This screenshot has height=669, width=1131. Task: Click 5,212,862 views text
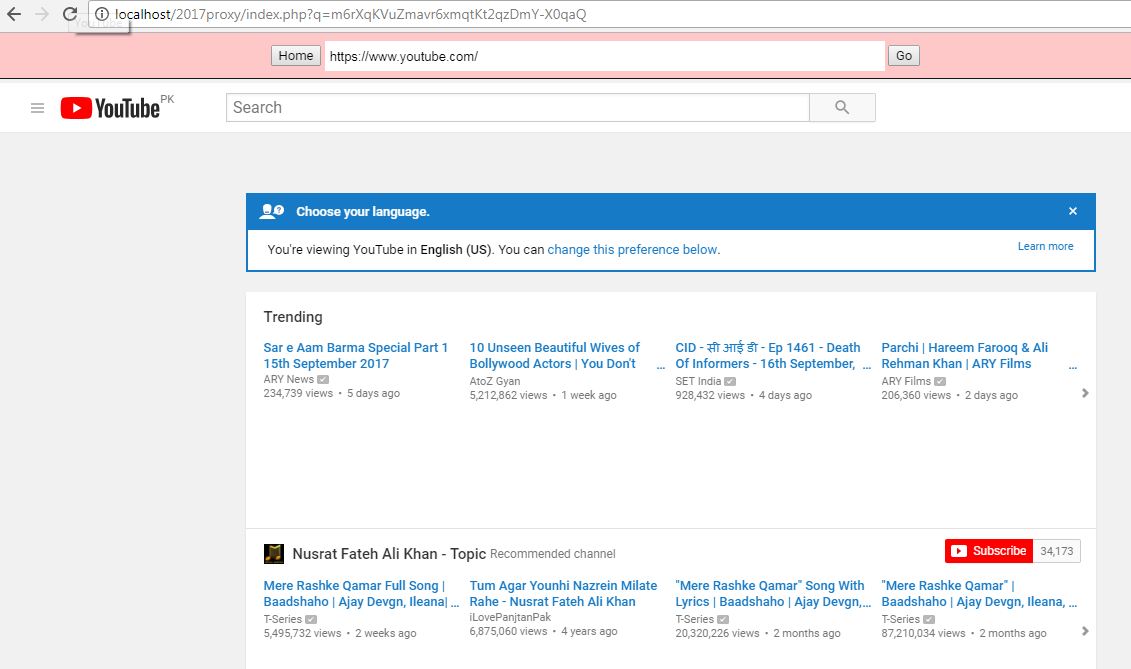(x=509, y=395)
